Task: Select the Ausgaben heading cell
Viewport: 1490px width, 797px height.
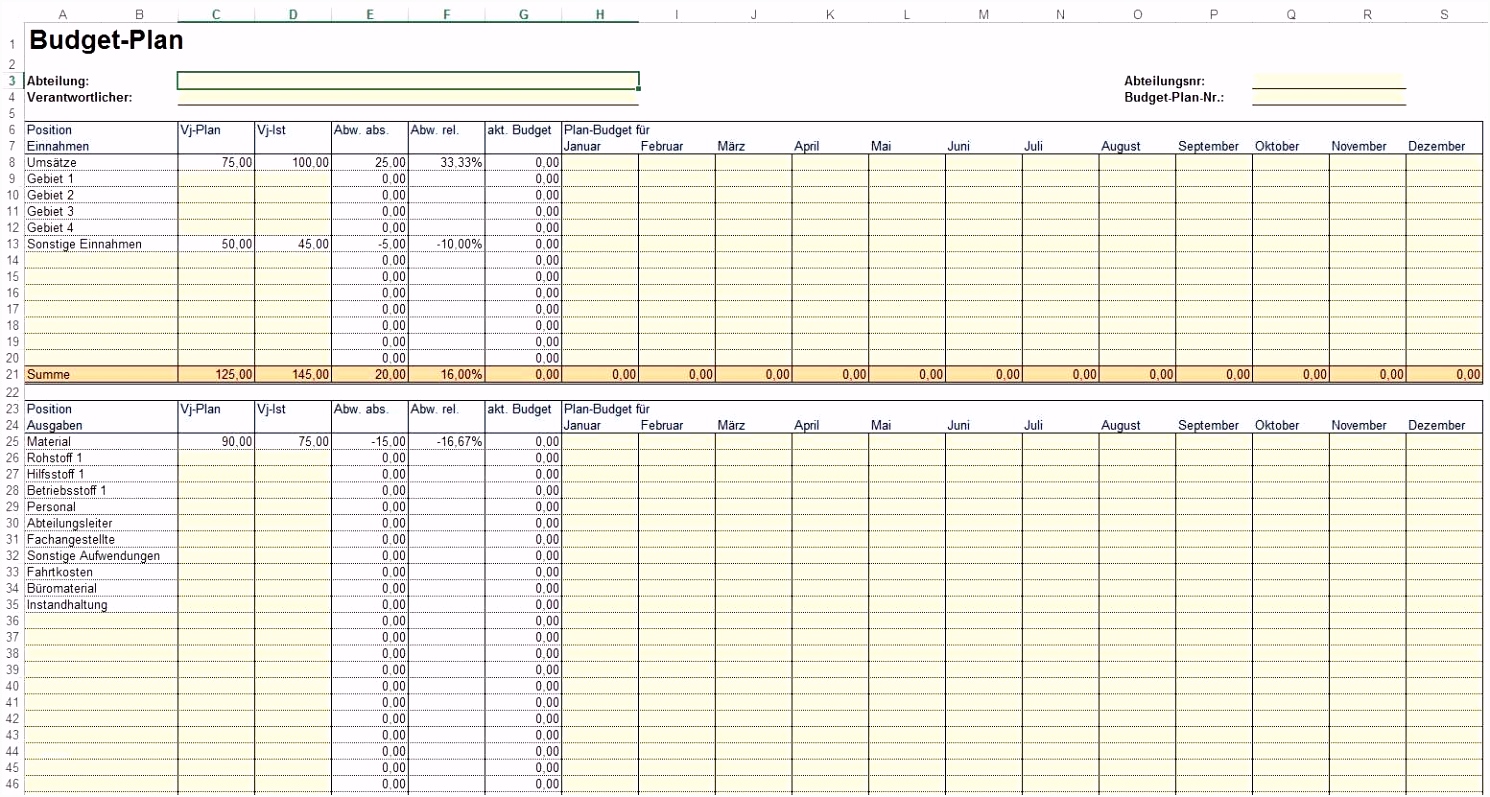Action: click(100, 425)
